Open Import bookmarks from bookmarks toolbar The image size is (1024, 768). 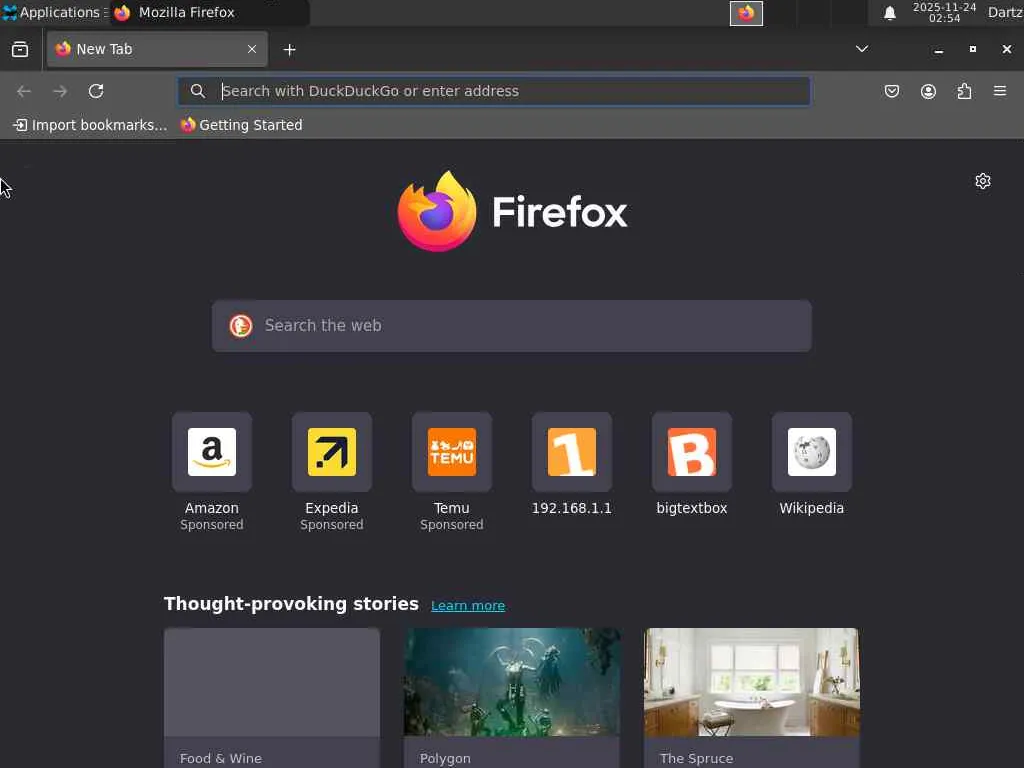click(x=90, y=125)
